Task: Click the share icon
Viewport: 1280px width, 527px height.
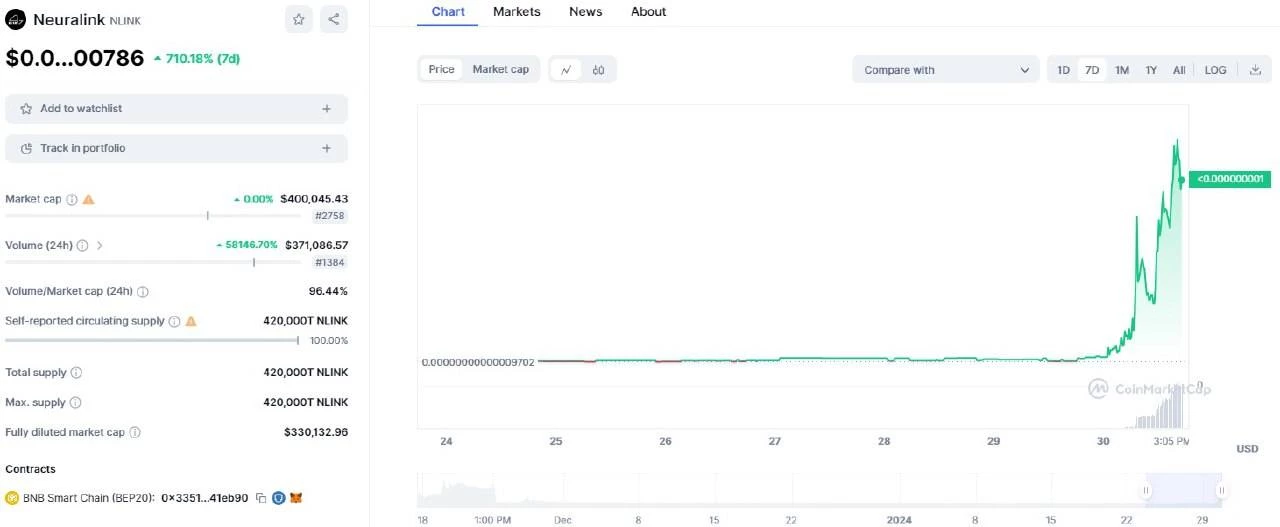Action: 333,18
